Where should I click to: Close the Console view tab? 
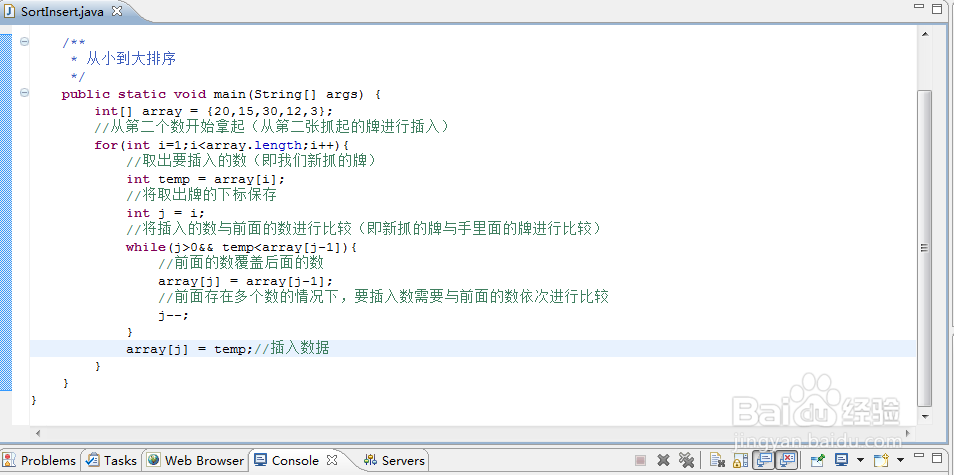332,460
